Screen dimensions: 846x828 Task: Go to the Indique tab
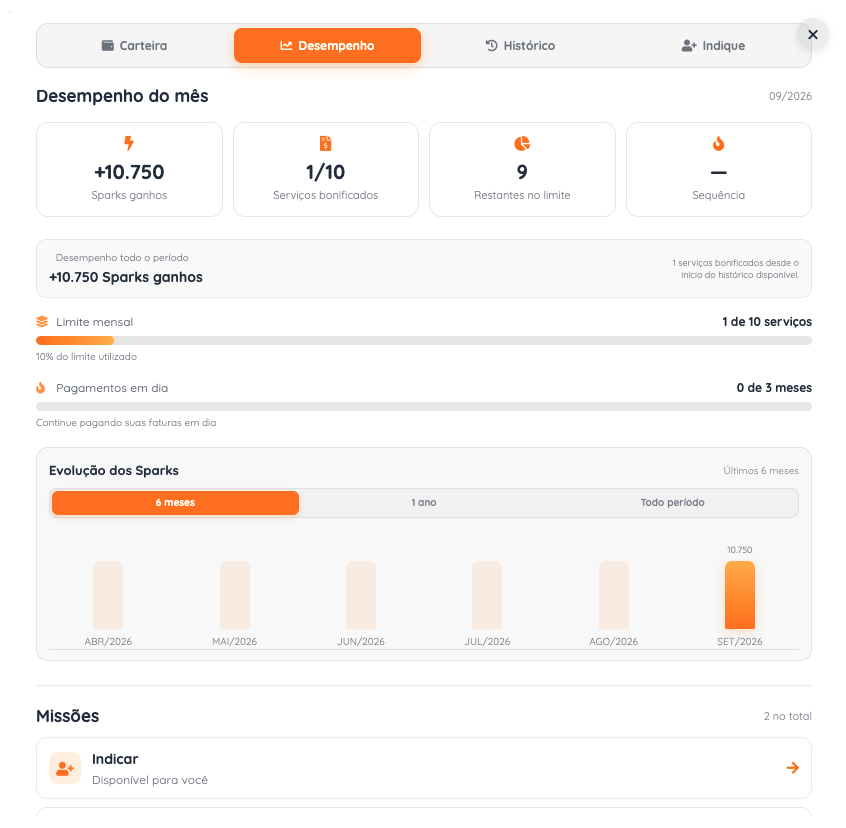click(x=713, y=46)
